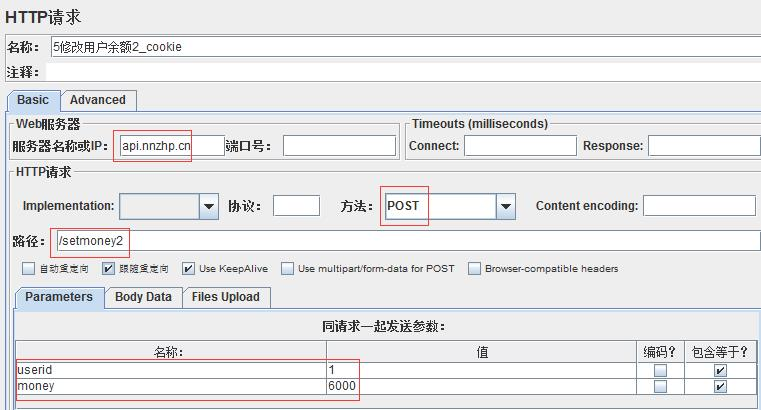Click the 端口号 port number field
The image size is (761, 410).
coord(339,146)
